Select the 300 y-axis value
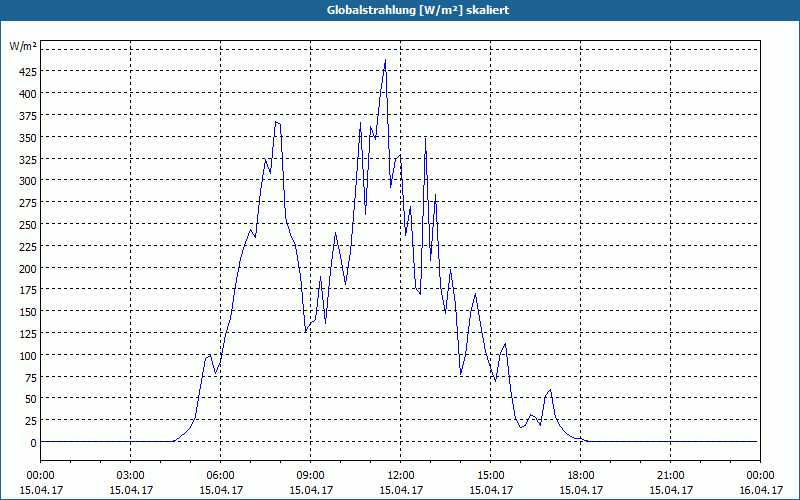This screenshot has width=800, height=500. [x=27, y=181]
